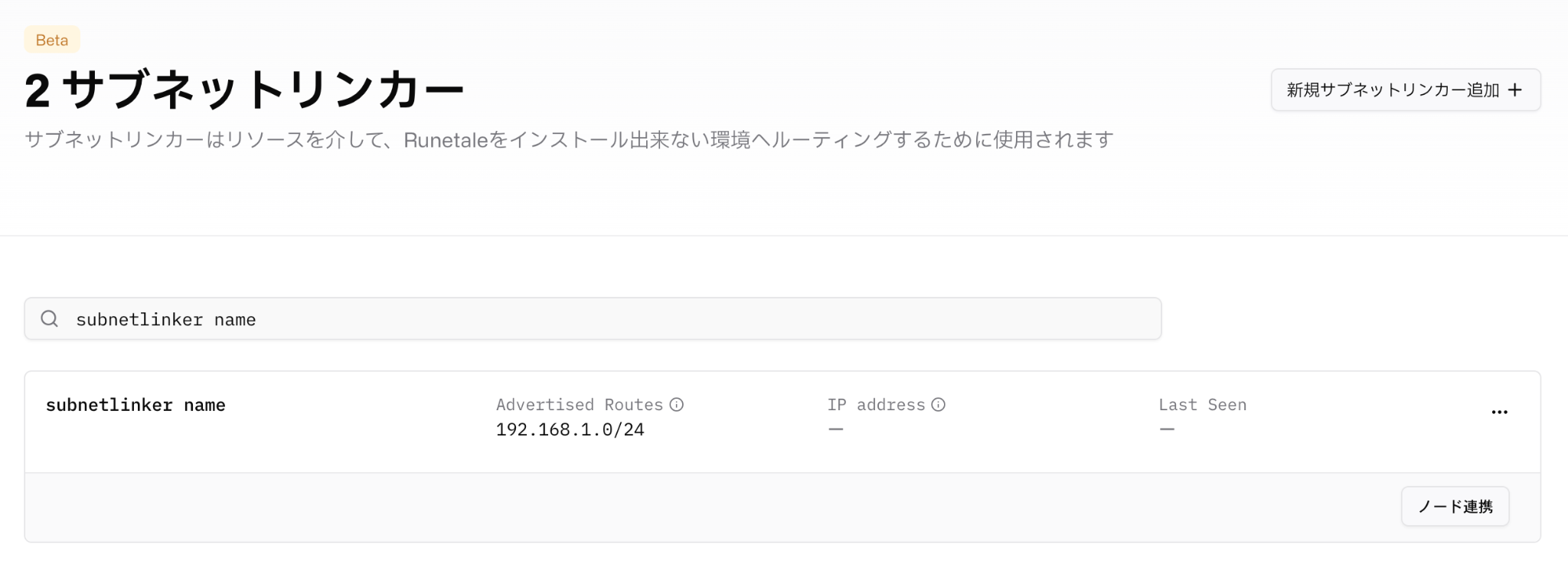Image resolution: width=1568 pixels, height=574 pixels.
Task: Click the dash under IP address
Action: (836, 429)
